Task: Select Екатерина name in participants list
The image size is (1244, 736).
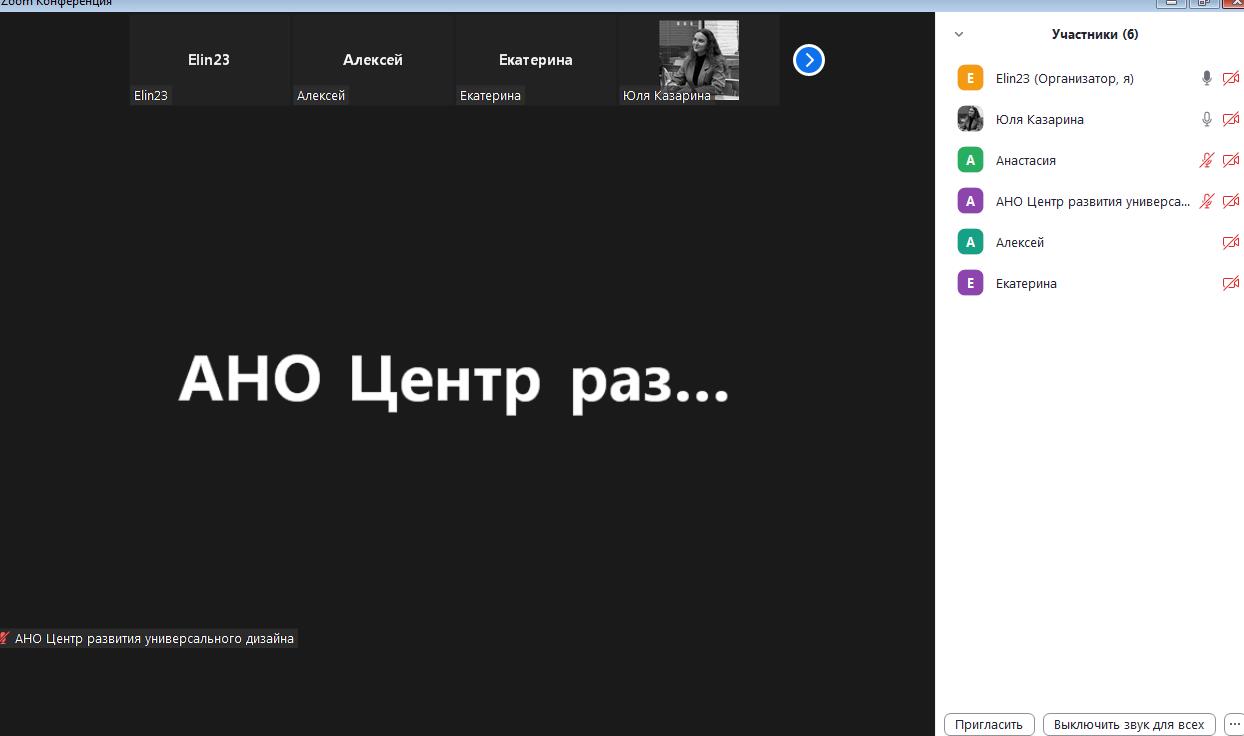Action: 1026,283
